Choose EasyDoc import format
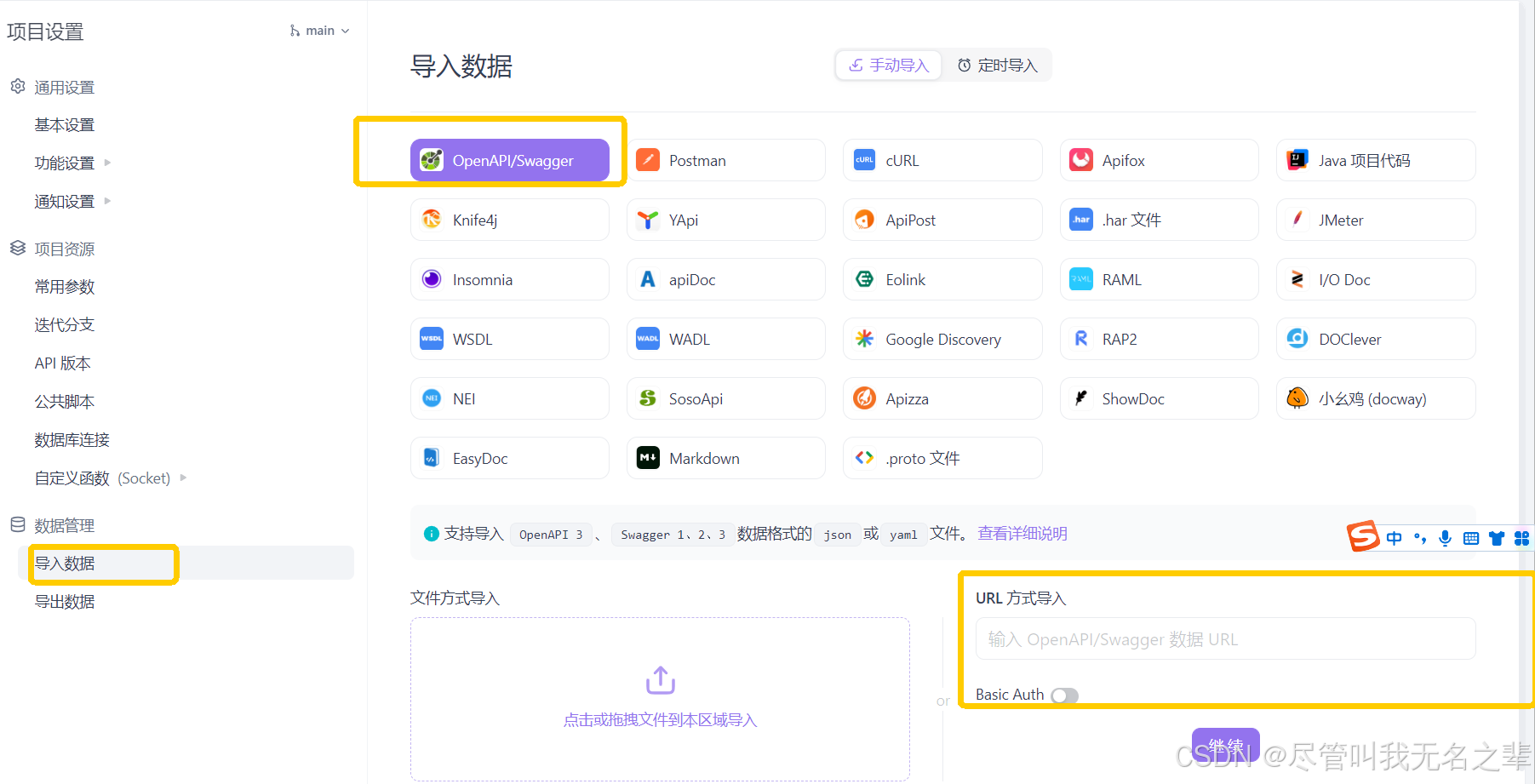 [x=509, y=458]
